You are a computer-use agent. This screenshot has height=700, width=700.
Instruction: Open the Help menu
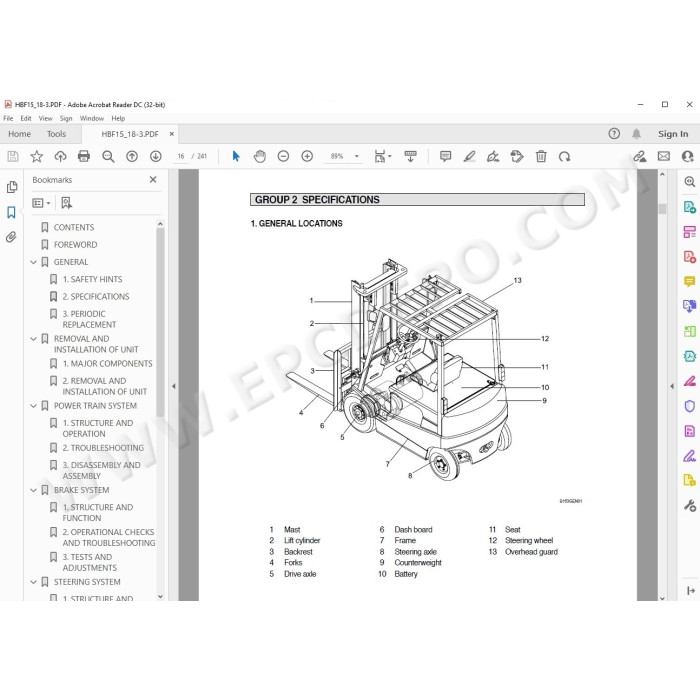pyautogui.click(x=118, y=118)
